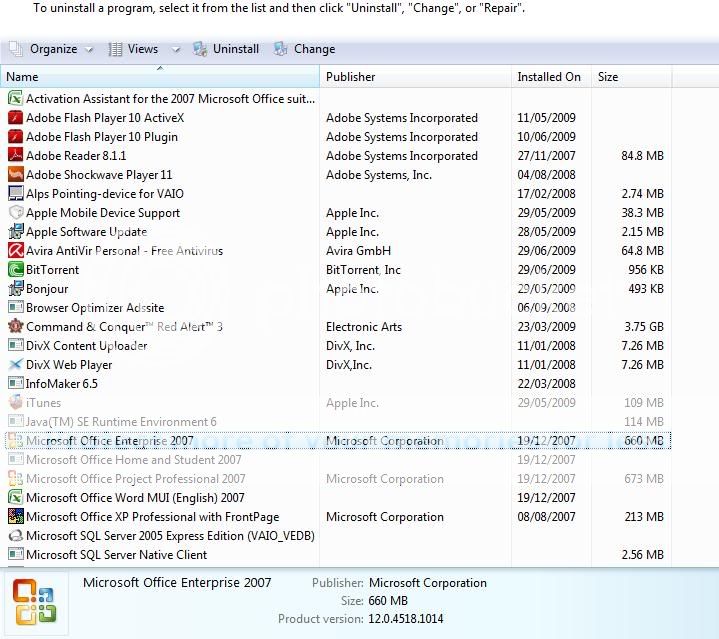This screenshot has width=719, height=639.
Task: Select the BitTorrent entry name
Action: click(53, 270)
